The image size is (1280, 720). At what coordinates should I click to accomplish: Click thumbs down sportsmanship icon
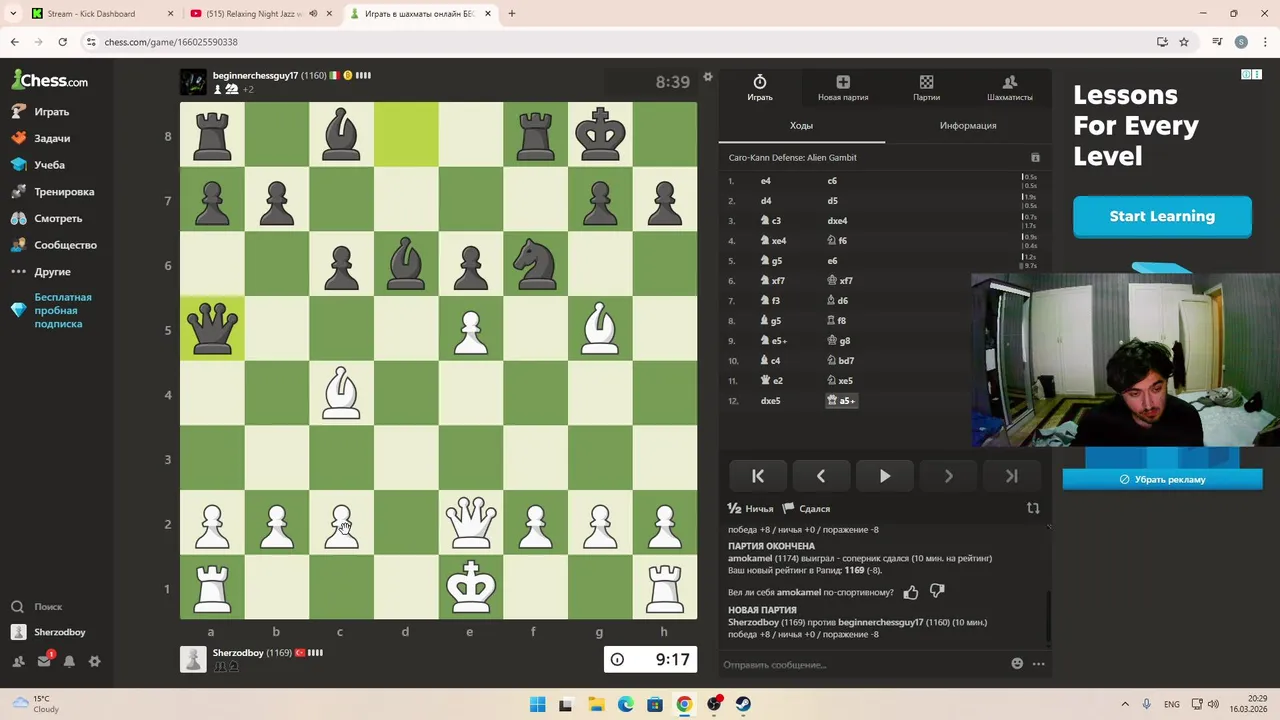tap(937, 592)
